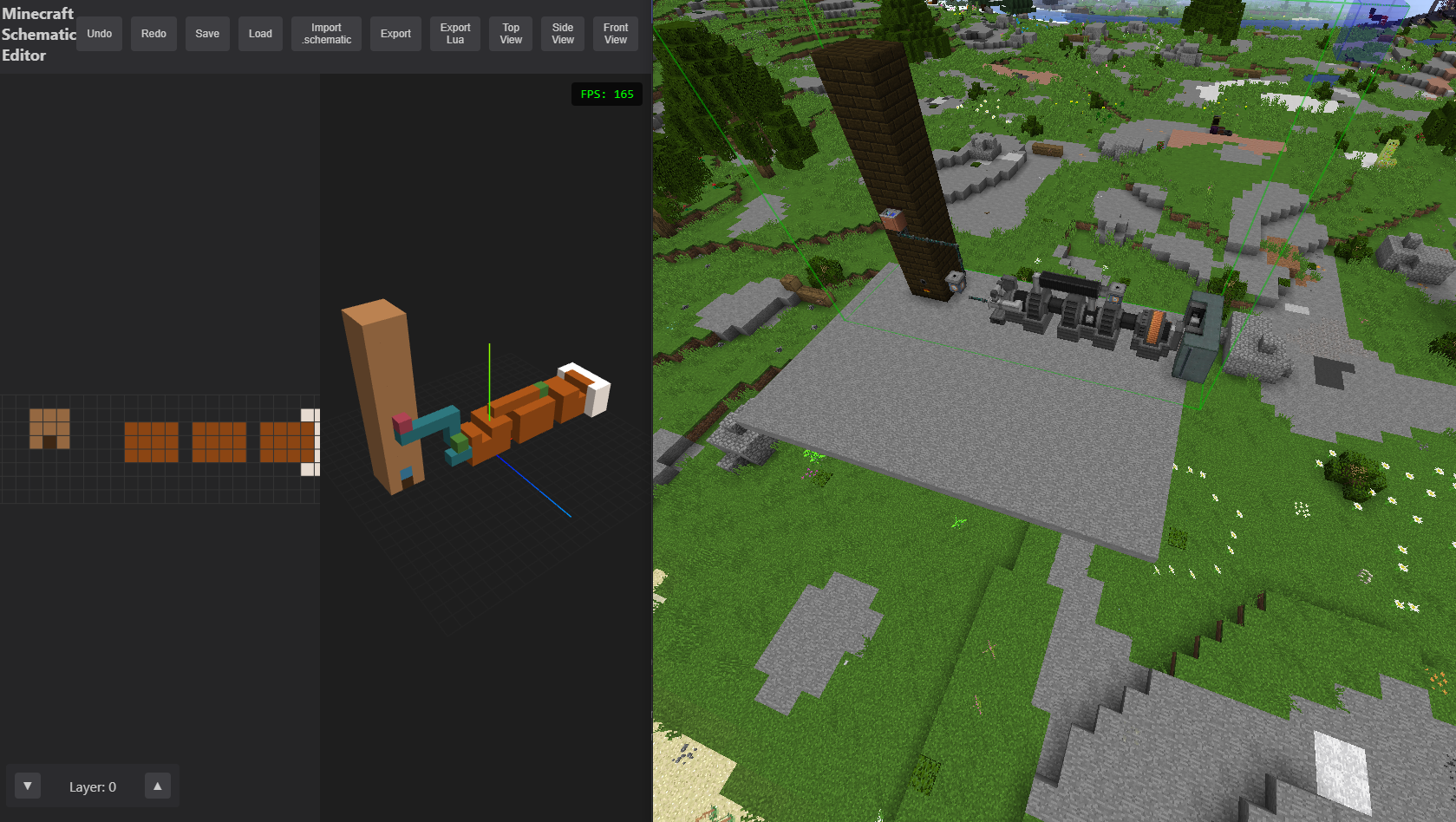Viewport: 1456px width, 822px height.
Task: Click the Redo button
Action: tap(153, 34)
